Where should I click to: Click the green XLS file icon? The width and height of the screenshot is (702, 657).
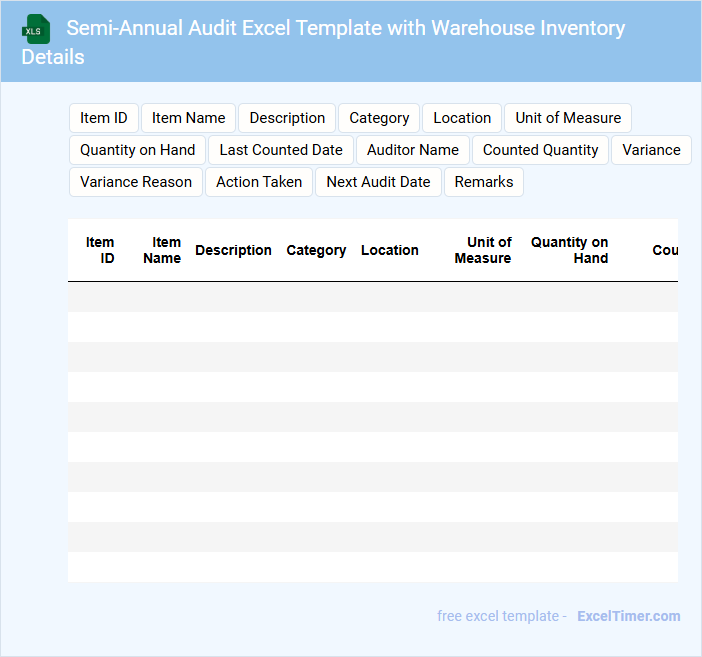click(36, 29)
